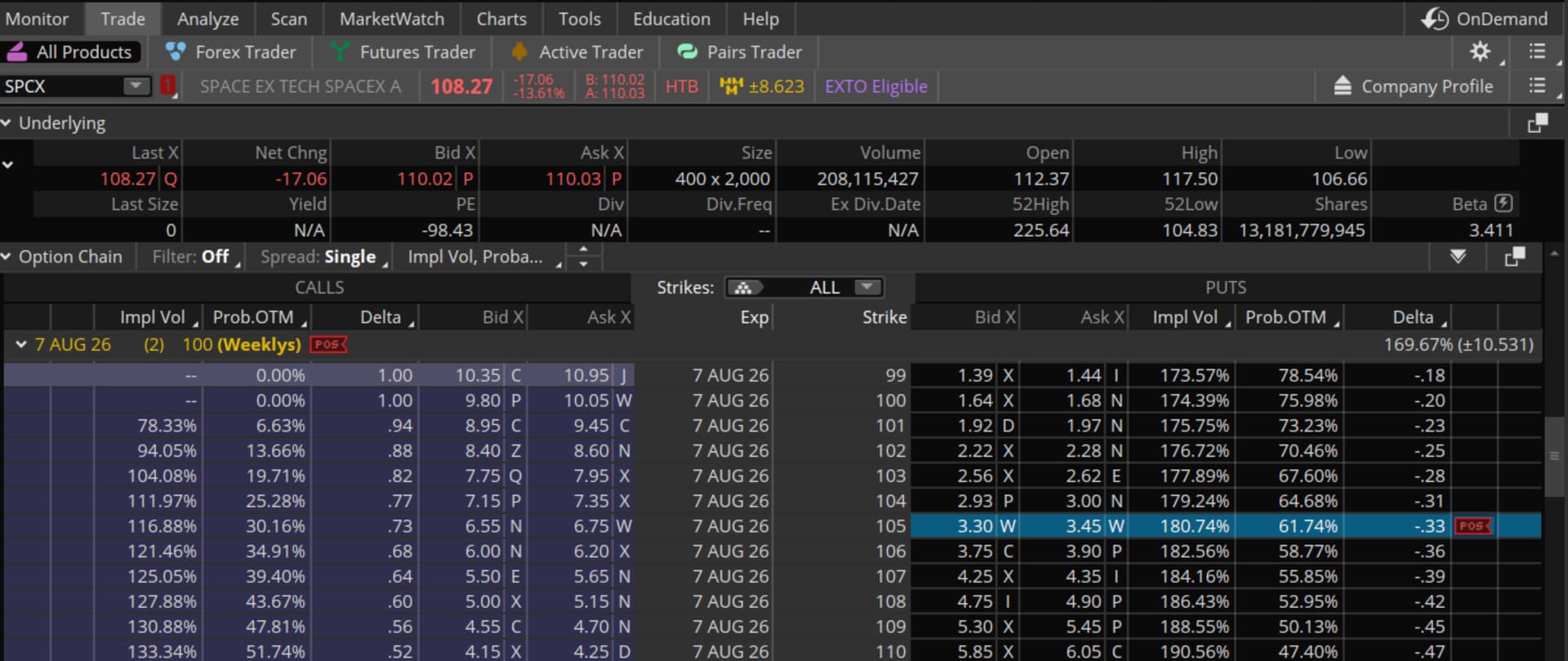Open the list menu icon beside the gear

tap(1537, 51)
